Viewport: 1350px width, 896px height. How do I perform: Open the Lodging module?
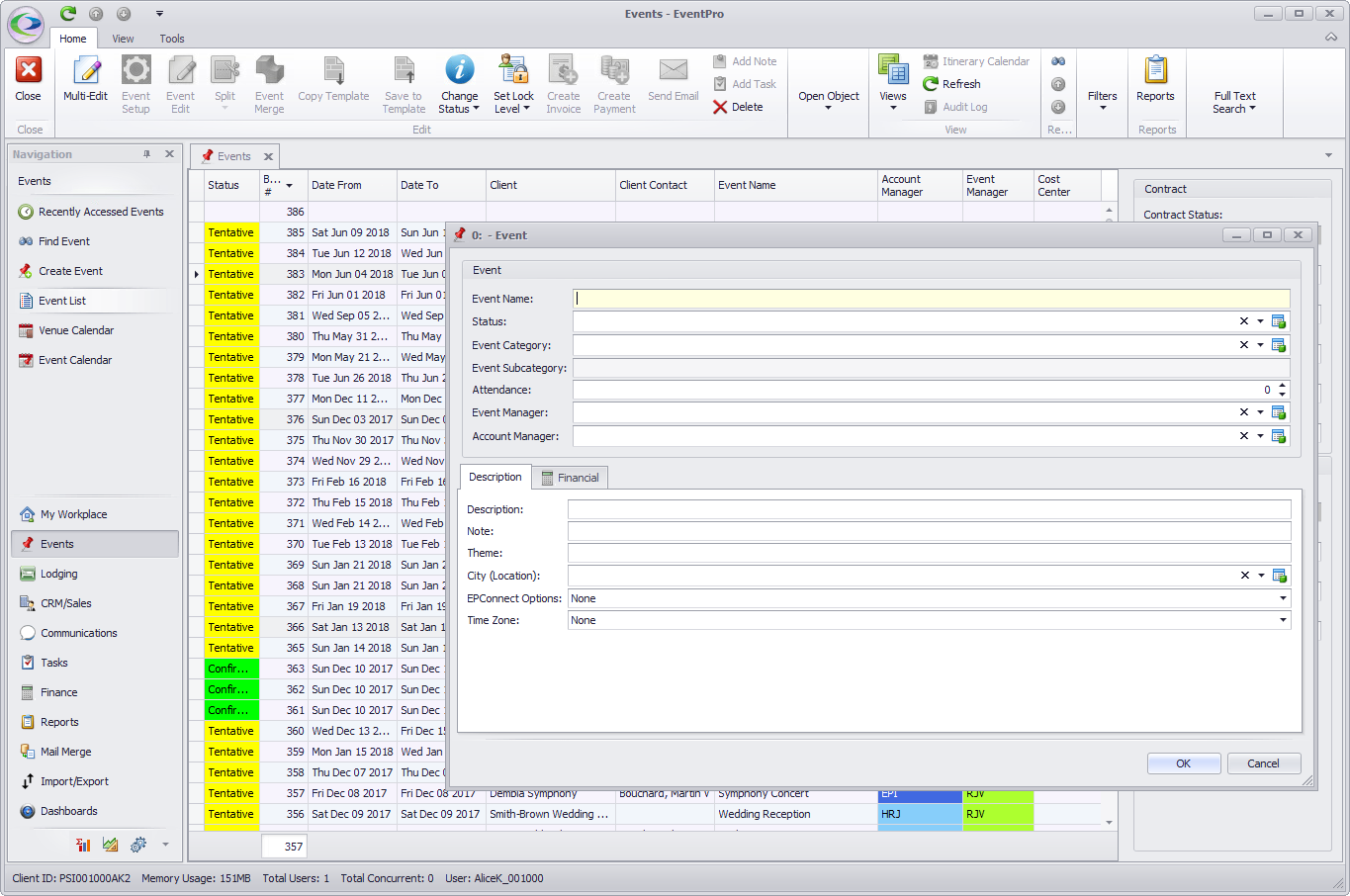coord(48,574)
